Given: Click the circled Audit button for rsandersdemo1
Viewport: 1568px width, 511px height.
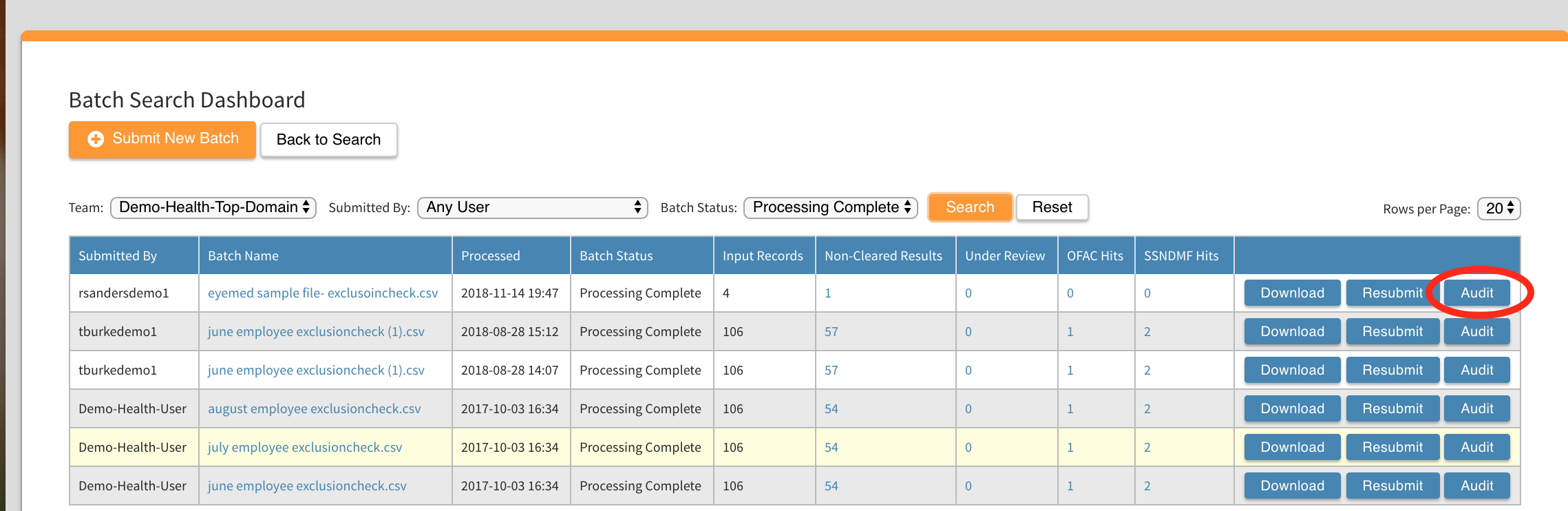Looking at the screenshot, I should [1476, 293].
